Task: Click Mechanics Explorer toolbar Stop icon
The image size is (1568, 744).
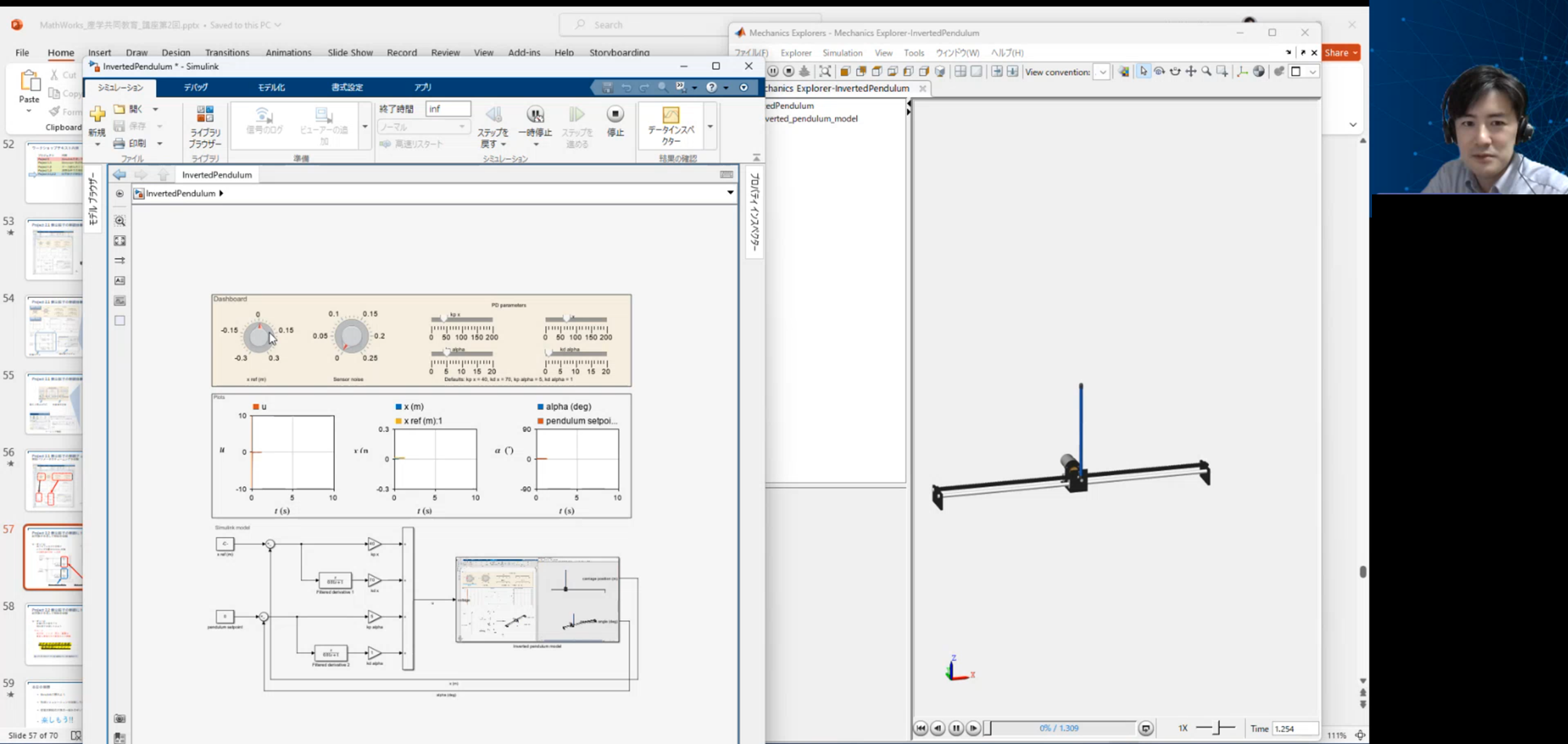Action: click(789, 71)
